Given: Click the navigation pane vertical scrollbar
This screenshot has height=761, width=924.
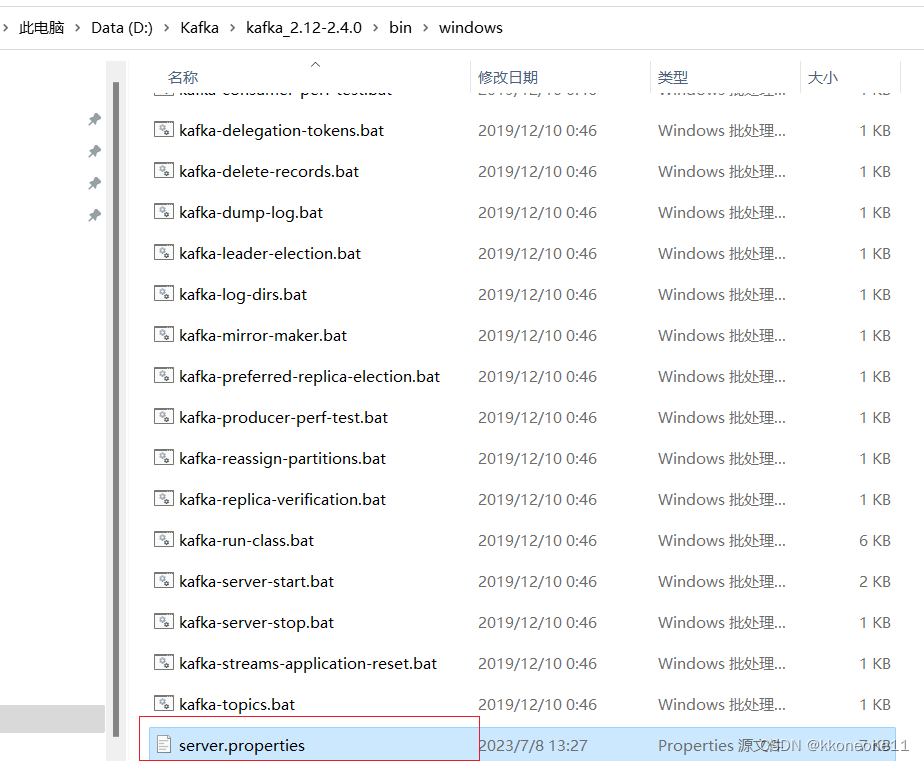Looking at the screenshot, I should tap(116, 410).
